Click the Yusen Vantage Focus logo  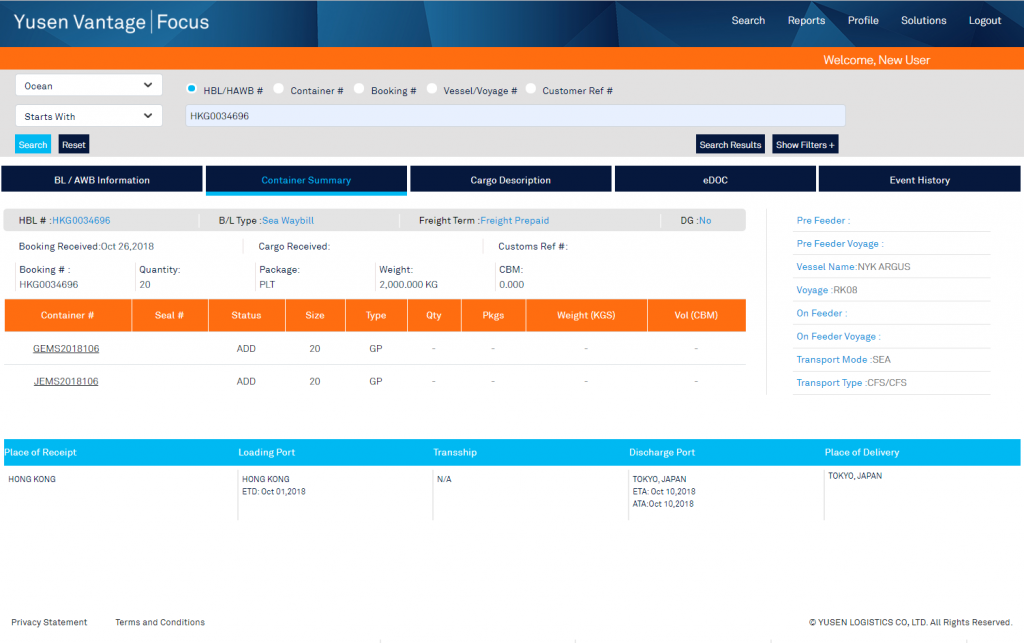pos(111,22)
